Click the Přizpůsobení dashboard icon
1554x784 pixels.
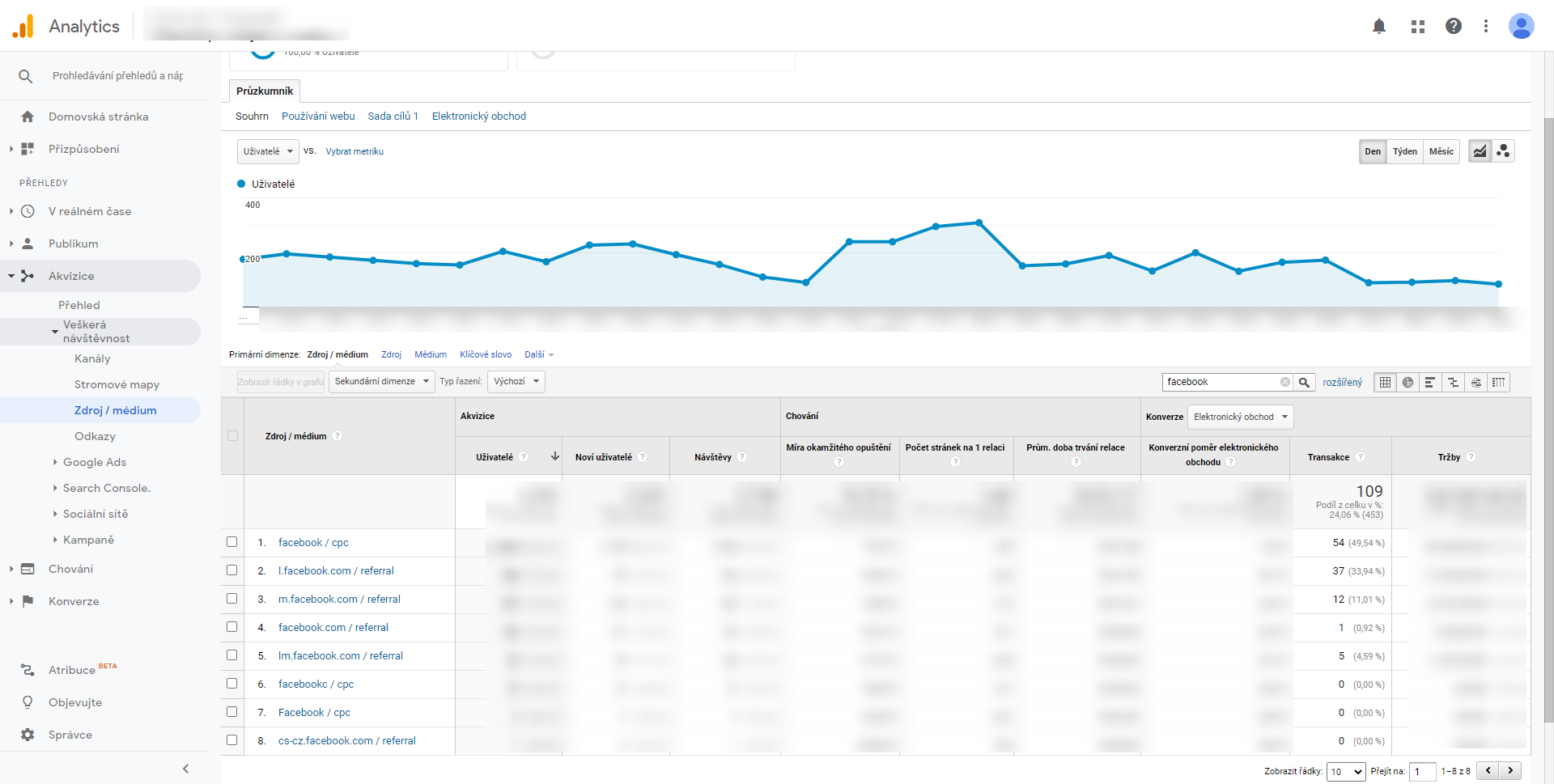tap(28, 149)
